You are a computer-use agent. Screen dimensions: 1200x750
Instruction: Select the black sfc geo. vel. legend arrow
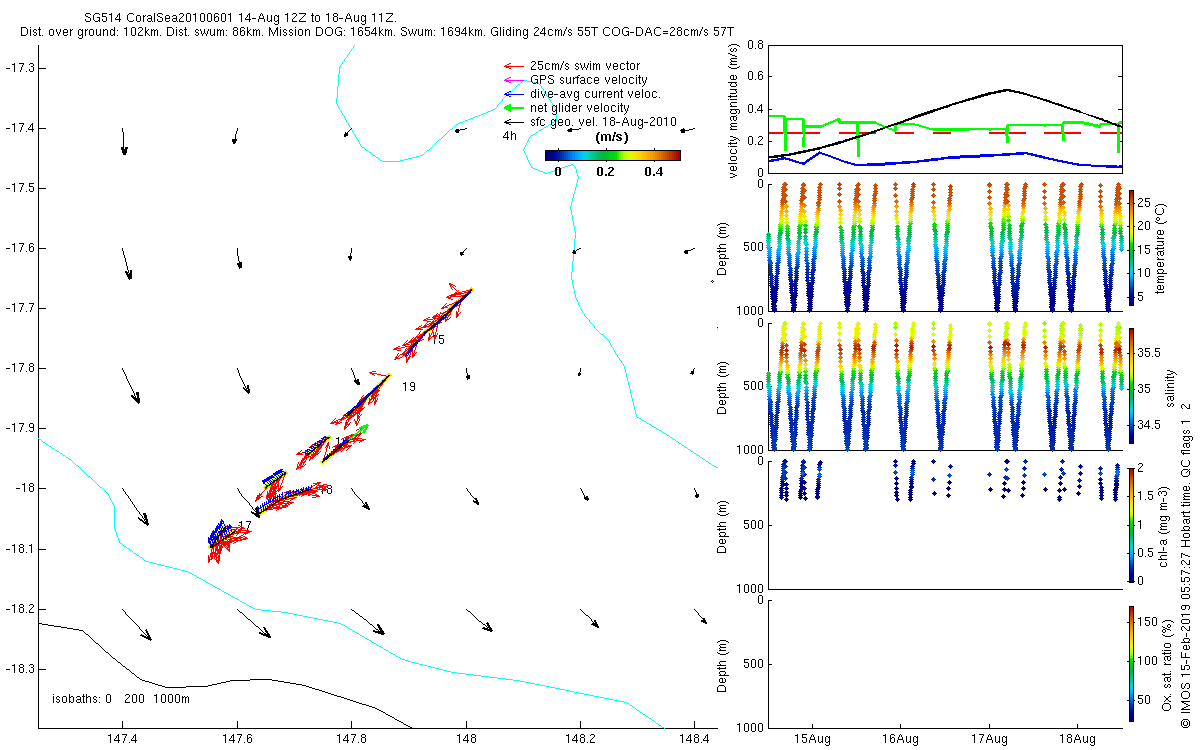(x=514, y=122)
